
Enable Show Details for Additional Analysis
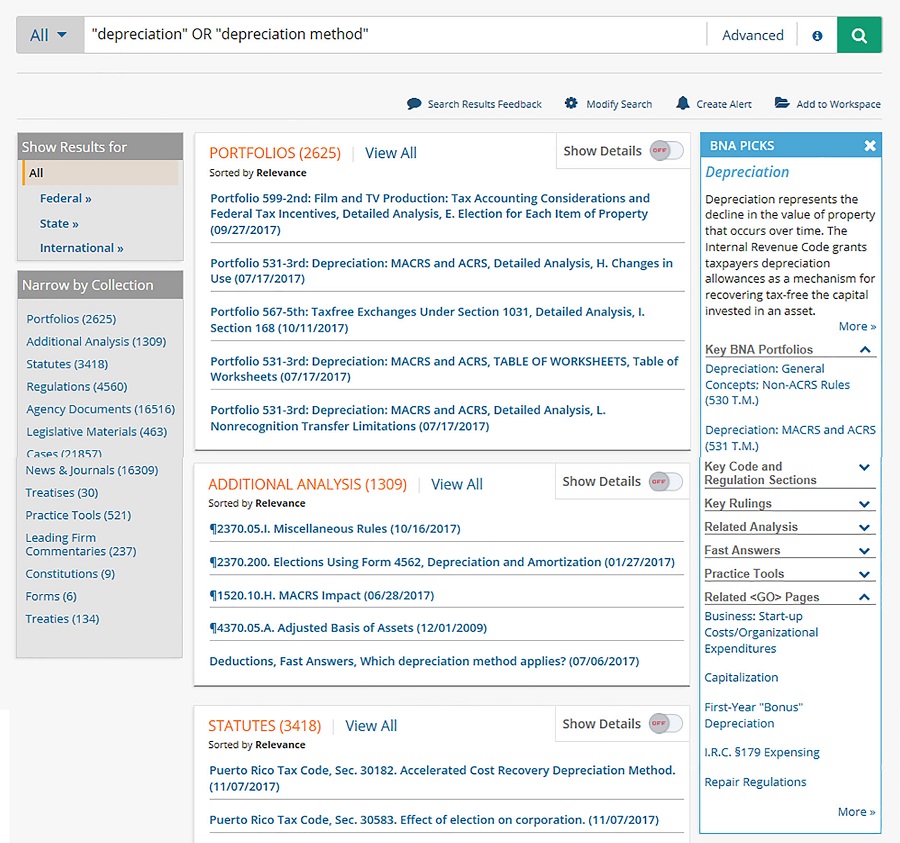tap(666, 481)
